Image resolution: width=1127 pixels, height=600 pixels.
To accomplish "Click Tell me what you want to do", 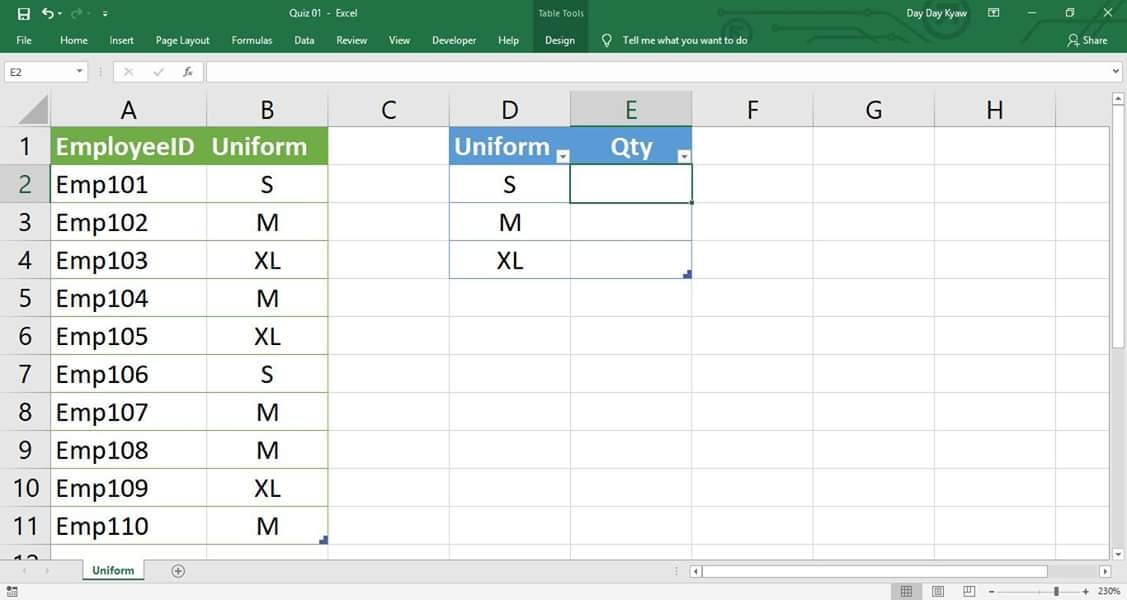I will [685, 40].
